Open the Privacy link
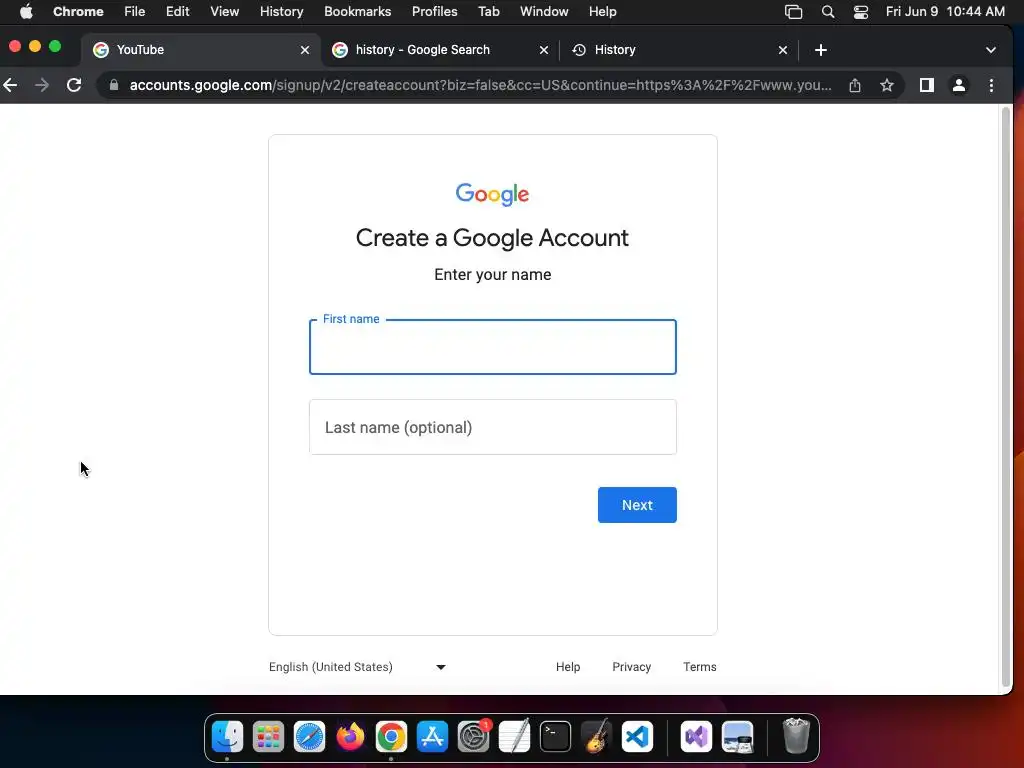 [x=632, y=667]
